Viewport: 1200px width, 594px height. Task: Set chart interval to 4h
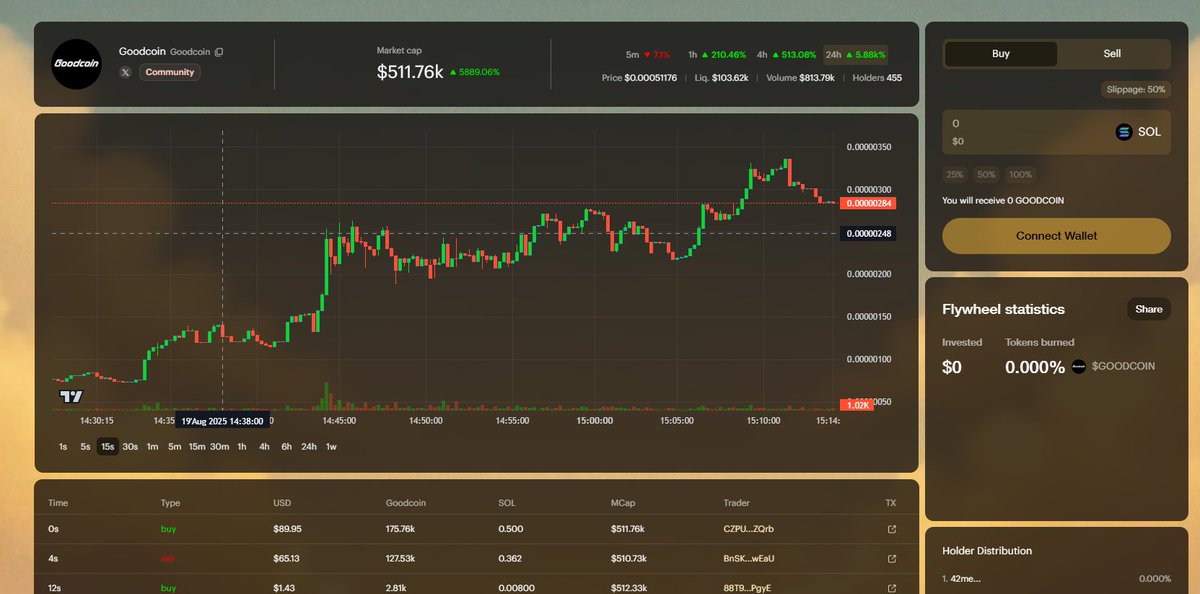[x=264, y=447]
